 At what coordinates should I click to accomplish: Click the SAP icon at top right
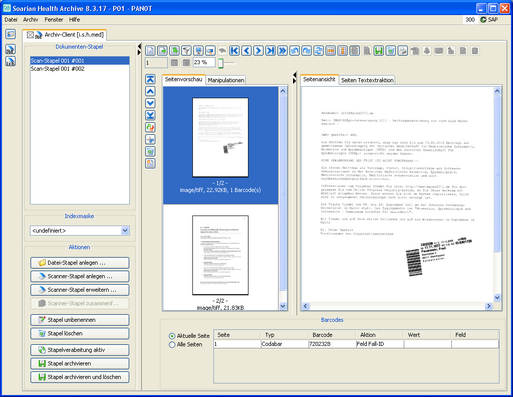point(483,20)
